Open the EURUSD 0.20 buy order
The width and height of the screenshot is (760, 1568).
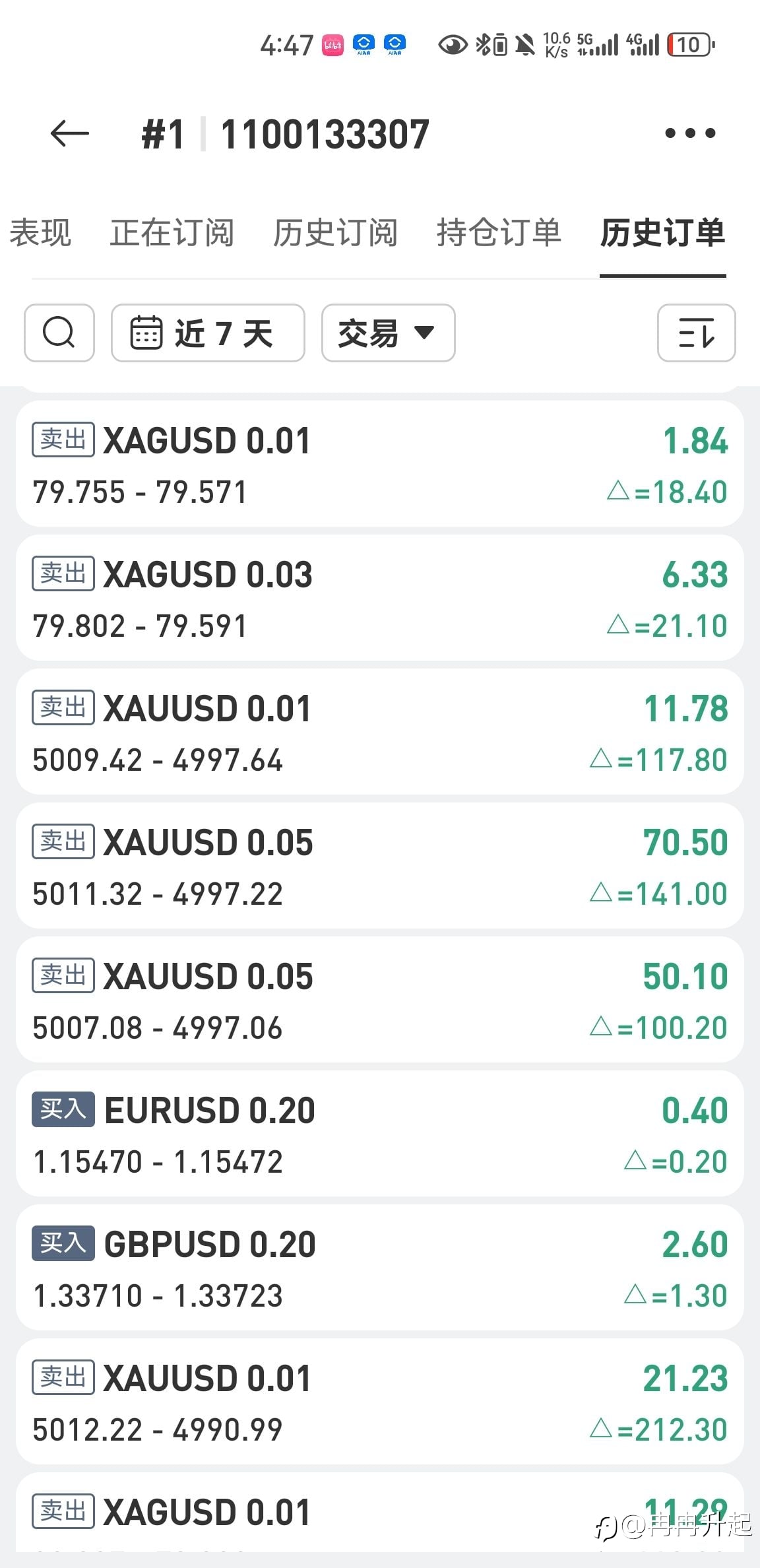379,1134
